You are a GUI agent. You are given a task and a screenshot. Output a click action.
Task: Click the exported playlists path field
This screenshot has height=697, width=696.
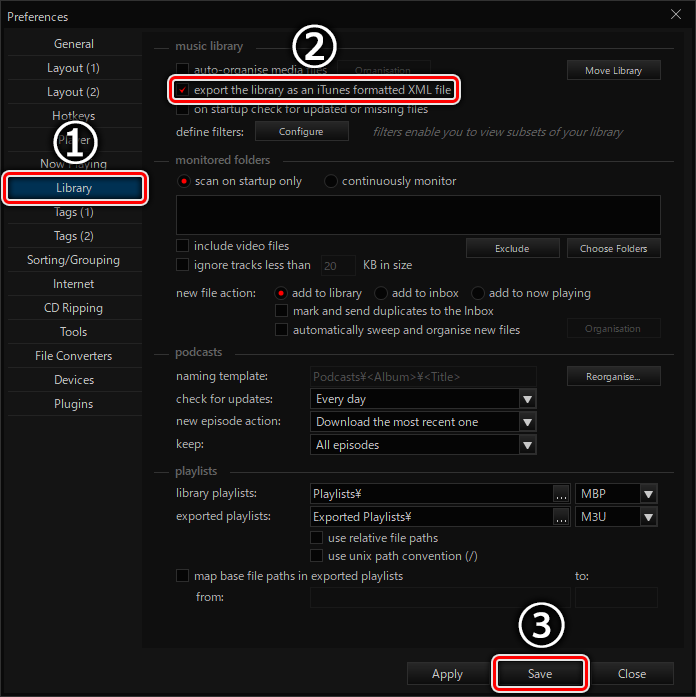click(432, 517)
